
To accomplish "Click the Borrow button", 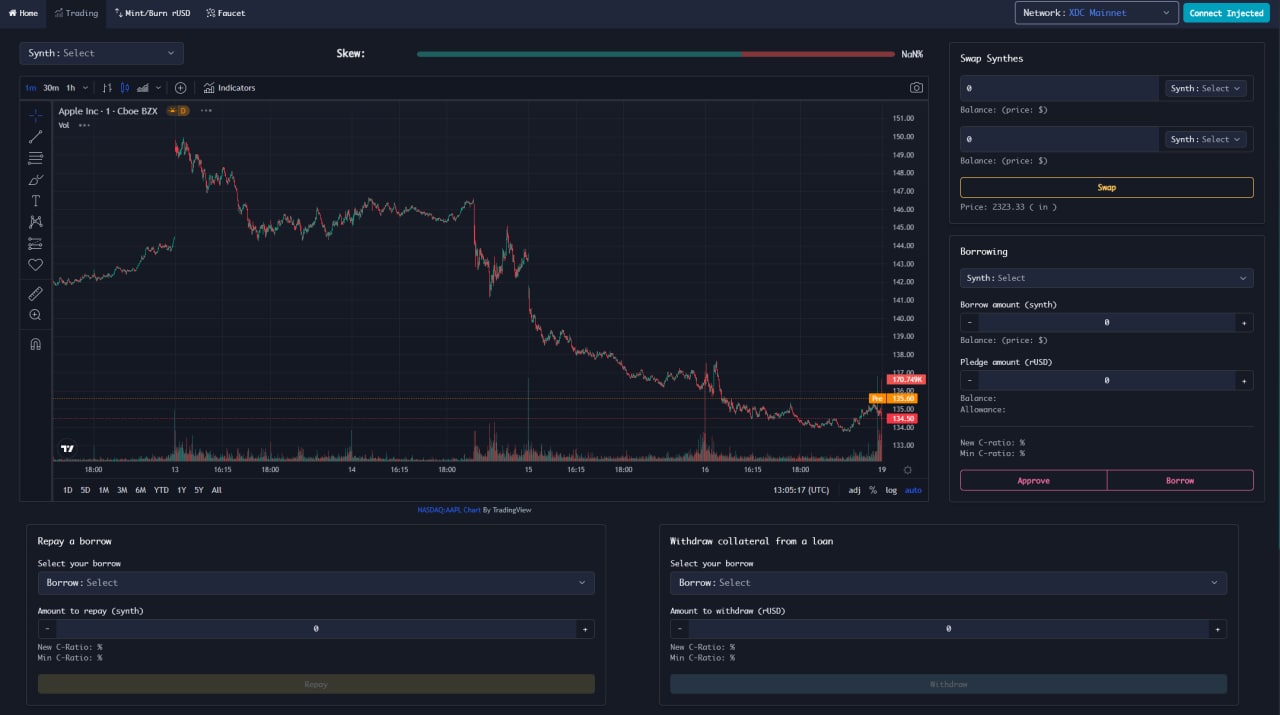I will click(1180, 480).
